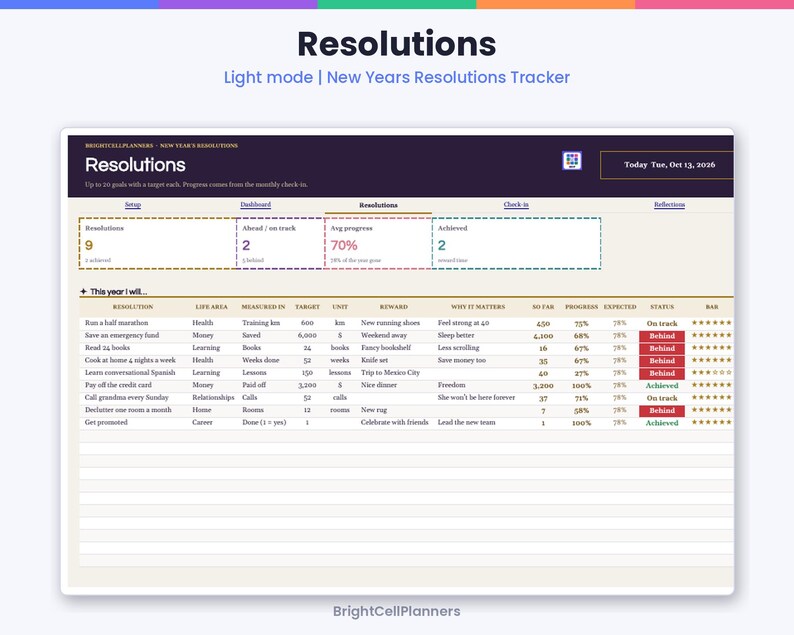
Task: Select the Resolutions tab
Action: (x=378, y=205)
